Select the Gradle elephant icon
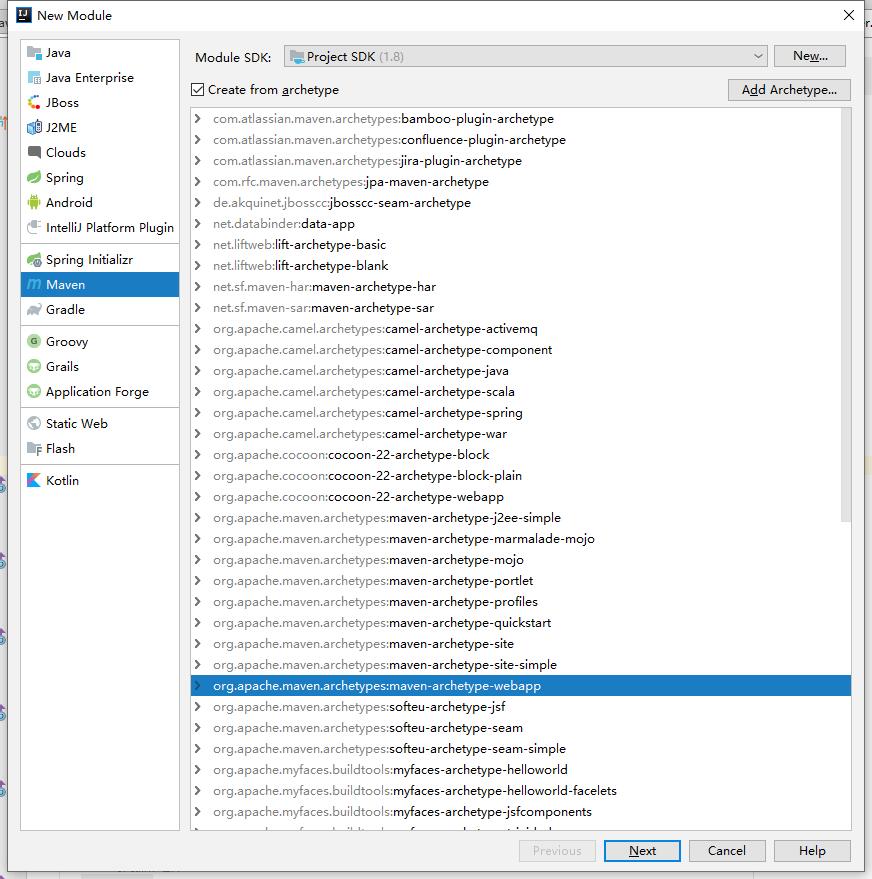 point(35,310)
